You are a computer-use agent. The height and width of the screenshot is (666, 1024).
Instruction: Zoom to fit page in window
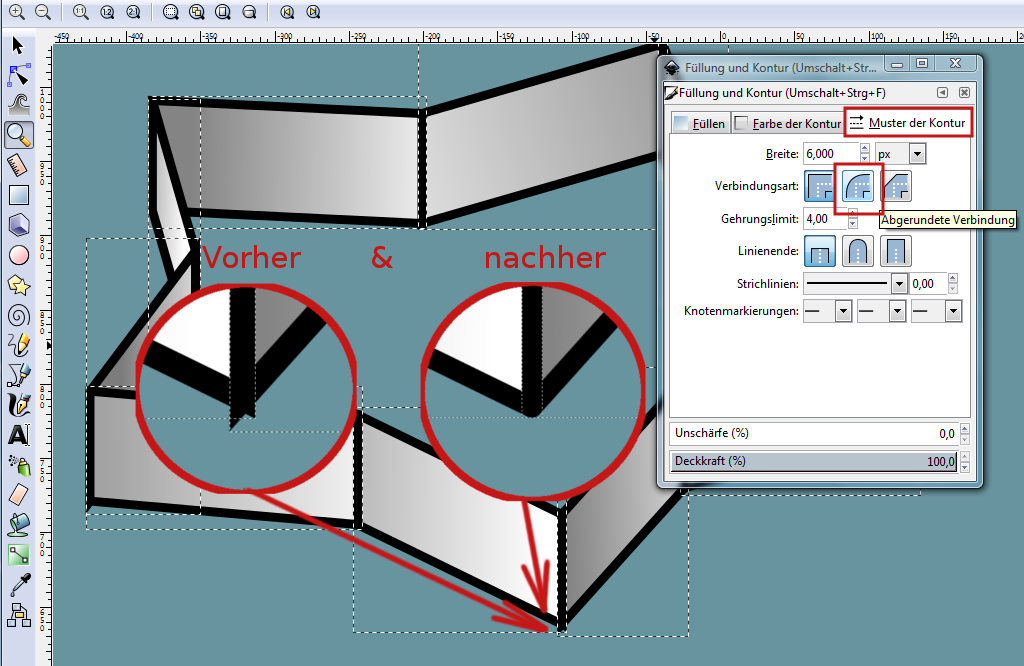point(223,12)
